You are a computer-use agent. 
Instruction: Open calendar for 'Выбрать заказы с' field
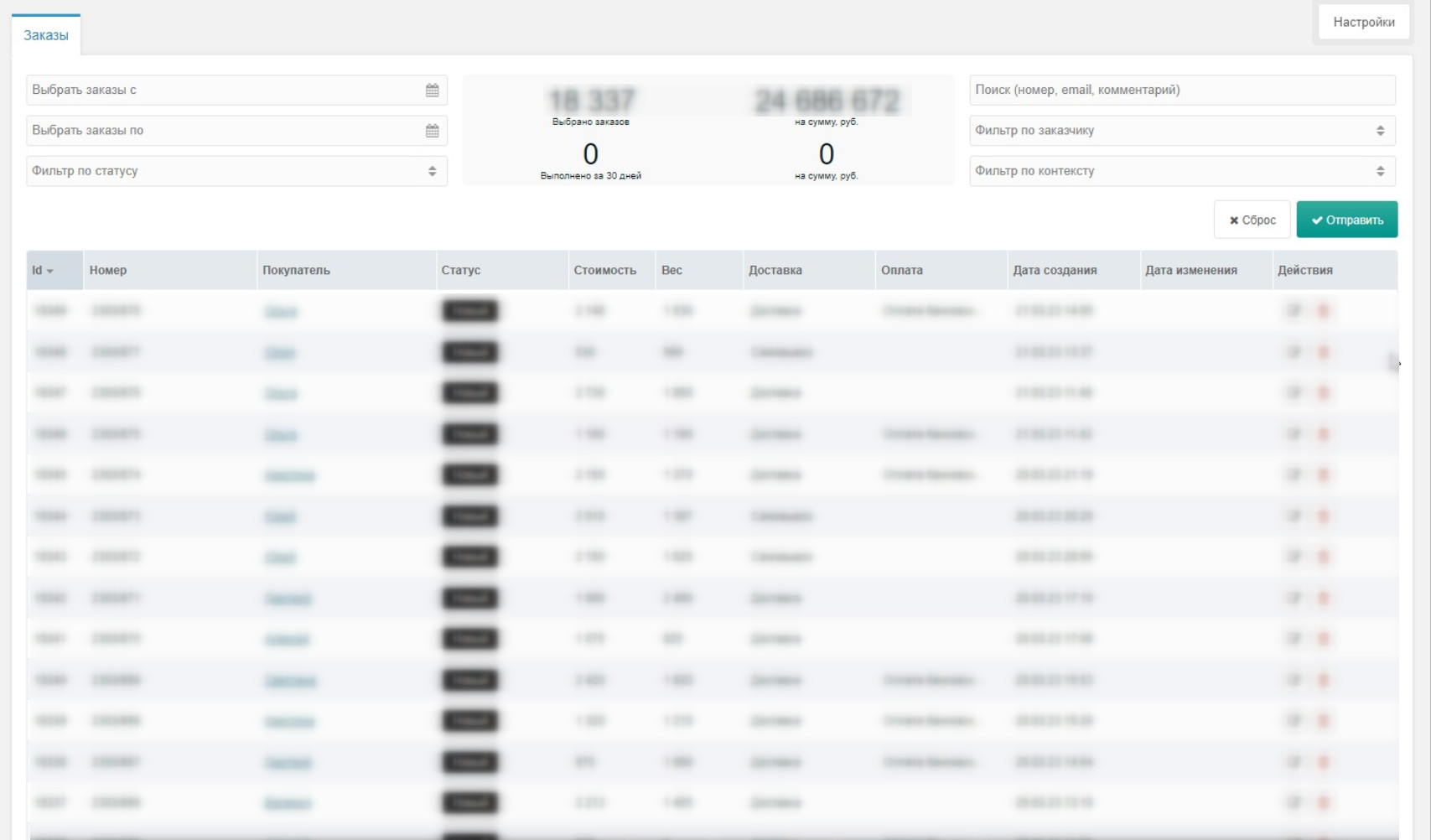tap(432, 91)
